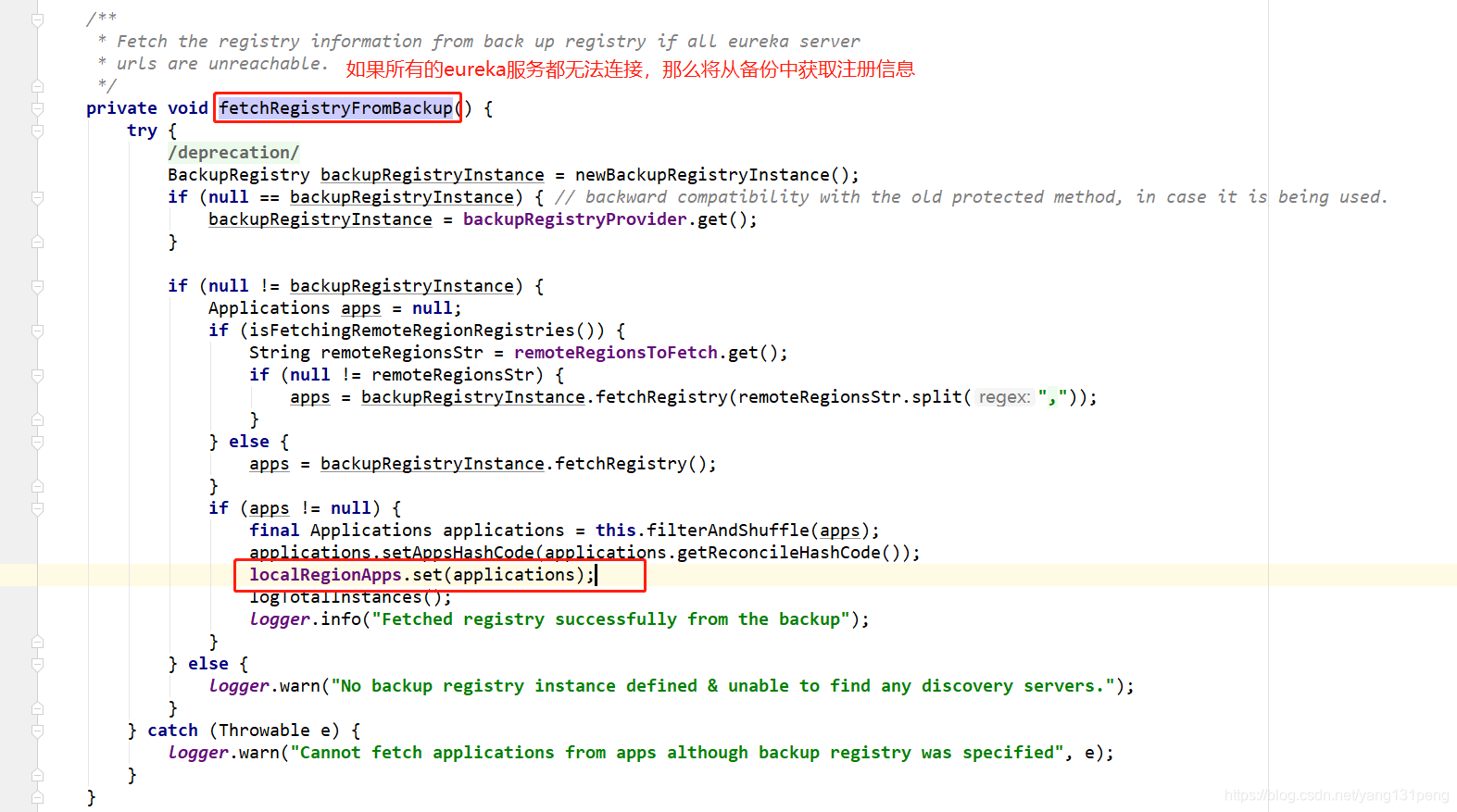This screenshot has width=1457, height=812.
Task: Click the 'Fetched registry successfully from the backup' string
Action: click(611, 619)
